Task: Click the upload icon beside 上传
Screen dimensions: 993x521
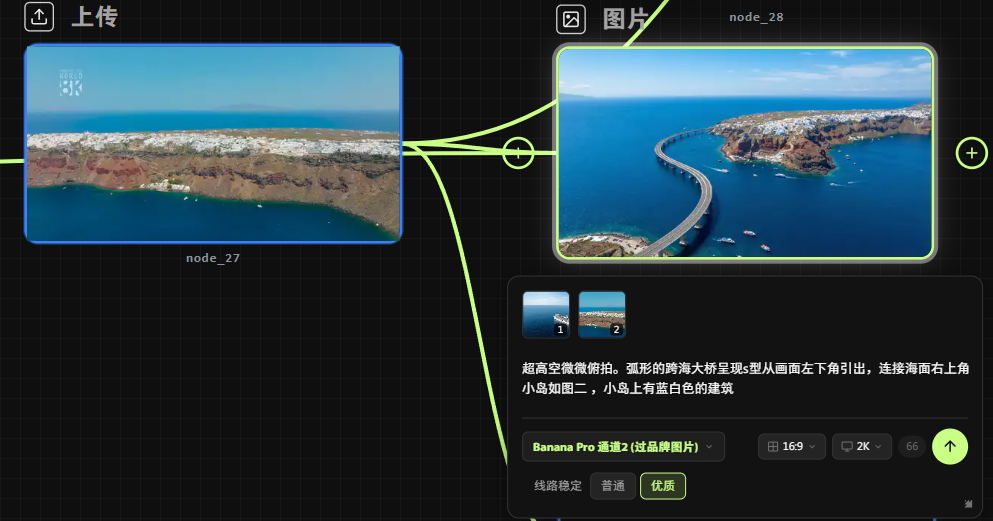Action: click(39, 17)
